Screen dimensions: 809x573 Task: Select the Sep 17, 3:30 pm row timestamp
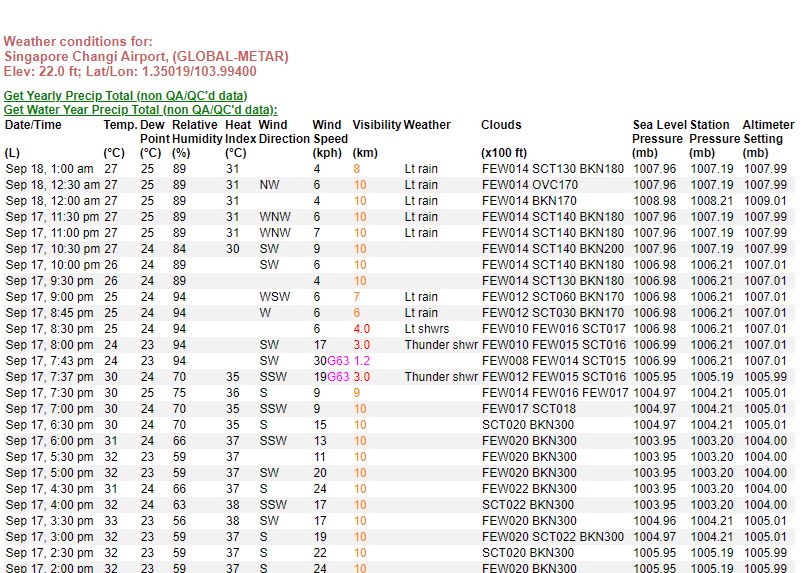click(50, 520)
